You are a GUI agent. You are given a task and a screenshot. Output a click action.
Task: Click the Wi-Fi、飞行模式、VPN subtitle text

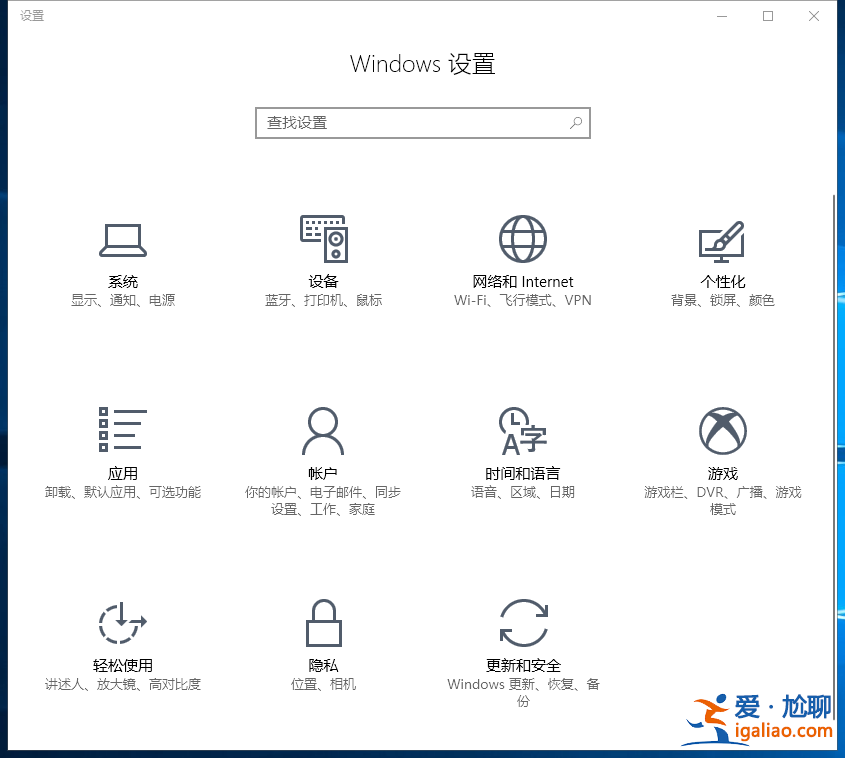click(x=522, y=299)
